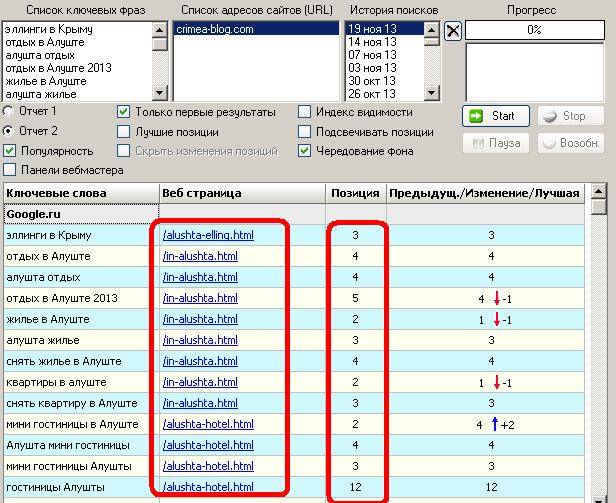Select 26 окт 13 in search history
The height and width of the screenshot is (503, 616).
click(x=385, y=94)
